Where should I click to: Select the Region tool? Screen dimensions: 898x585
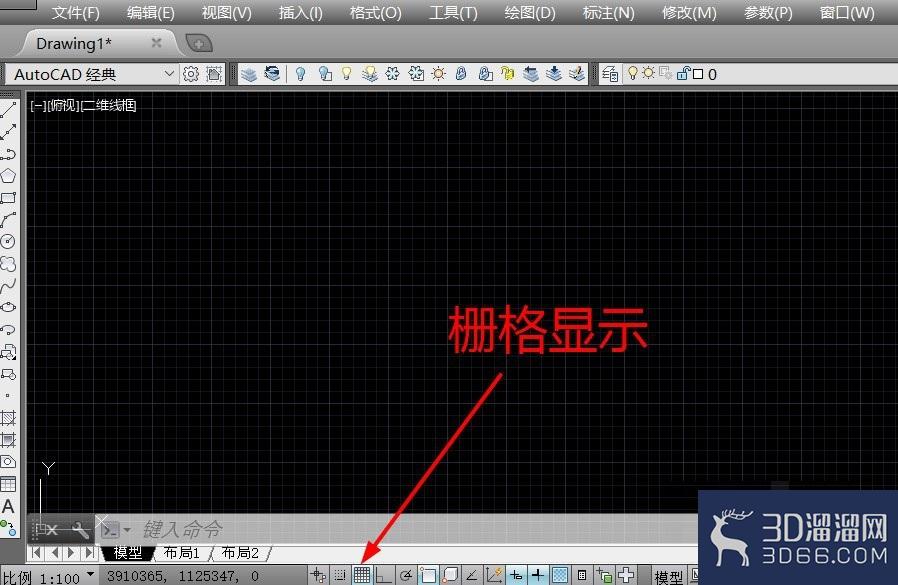(8, 461)
